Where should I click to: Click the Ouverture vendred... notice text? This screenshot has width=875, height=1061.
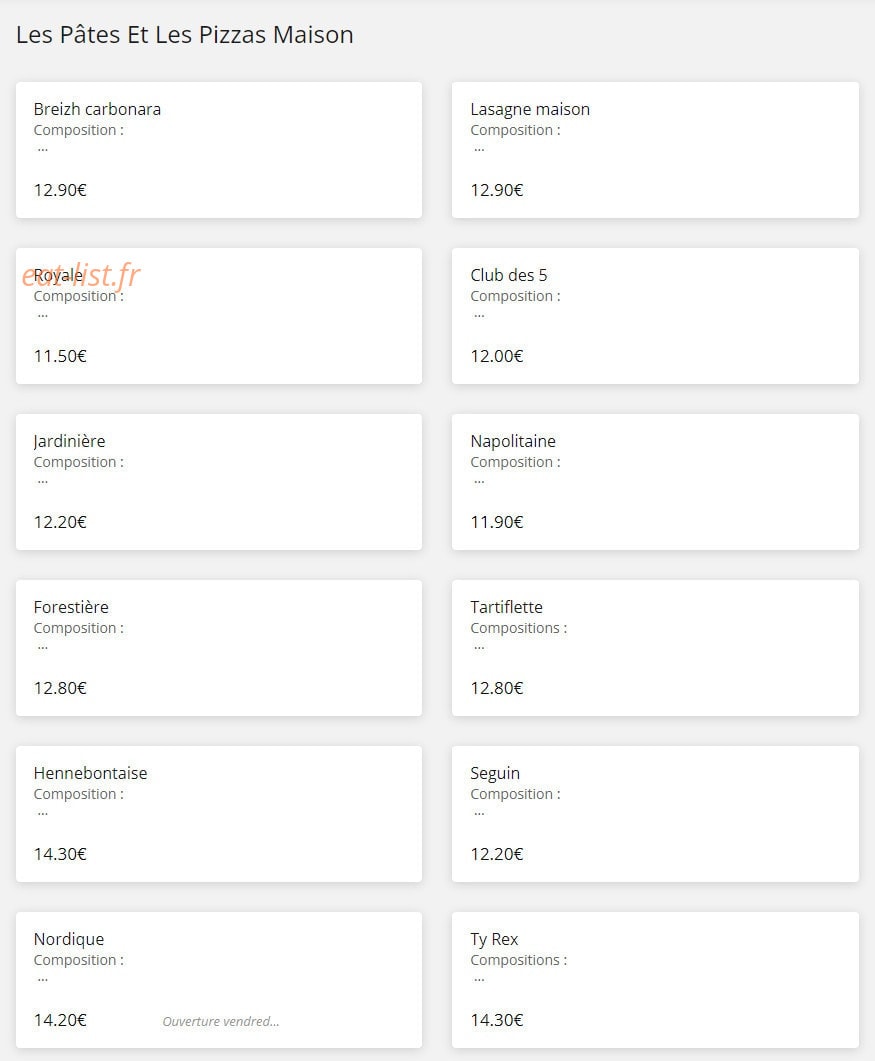(221, 1021)
